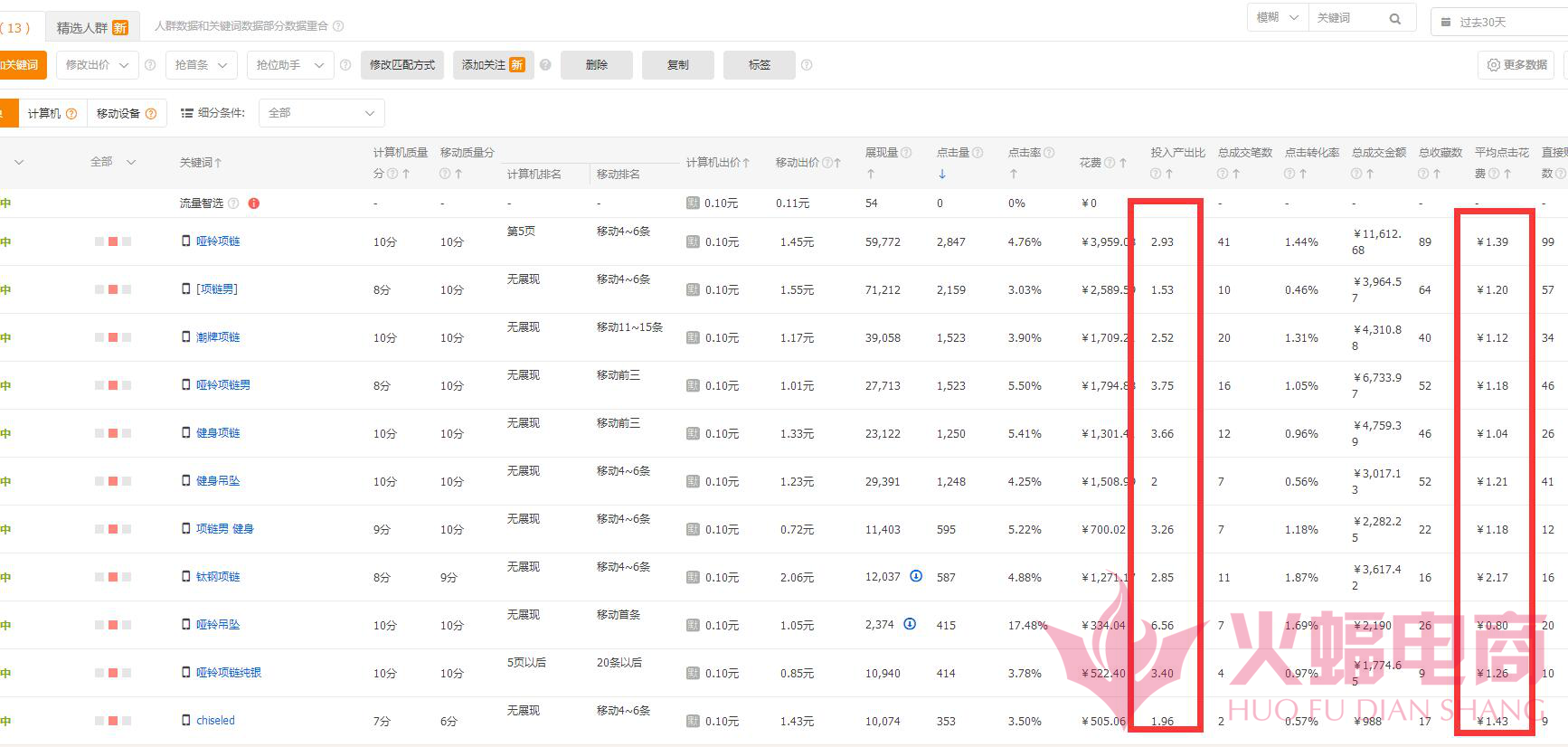The height and width of the screenshot is (747, 1568).
Task: Toggle match-type indicator for 潮牌项链
Action: pyautogui.click(x=113, y=337)
